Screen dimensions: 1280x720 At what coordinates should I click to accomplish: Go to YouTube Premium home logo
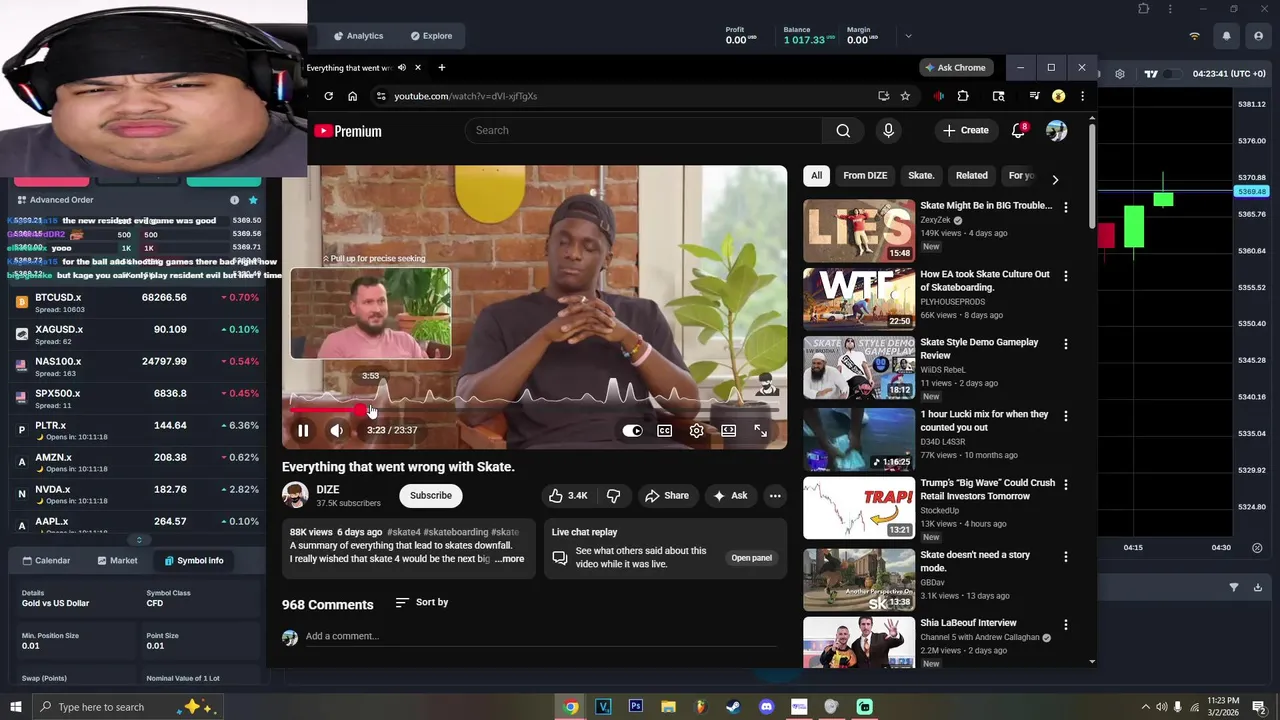pos(347,131)
